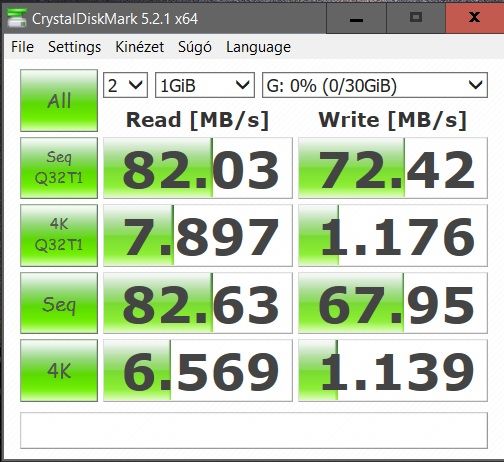Click the Seq write result 67.95
504x462 pixels.
pyautogui.click(x=393, y=303)
